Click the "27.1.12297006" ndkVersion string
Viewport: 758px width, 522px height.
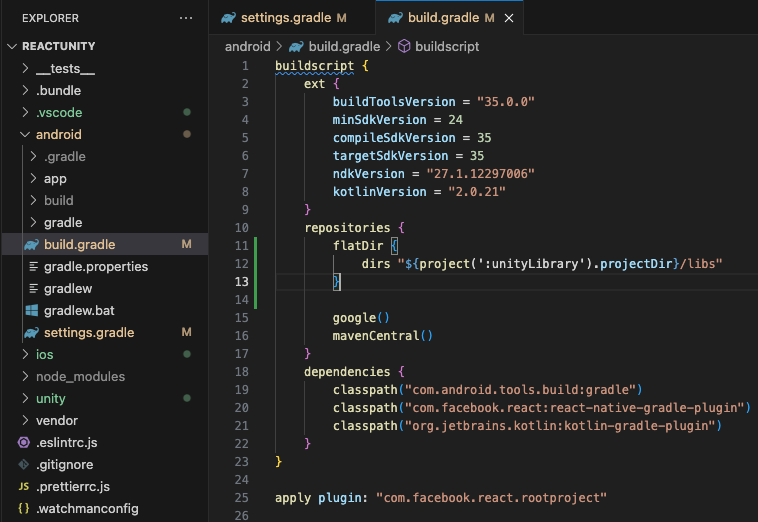tap(481, 174)
